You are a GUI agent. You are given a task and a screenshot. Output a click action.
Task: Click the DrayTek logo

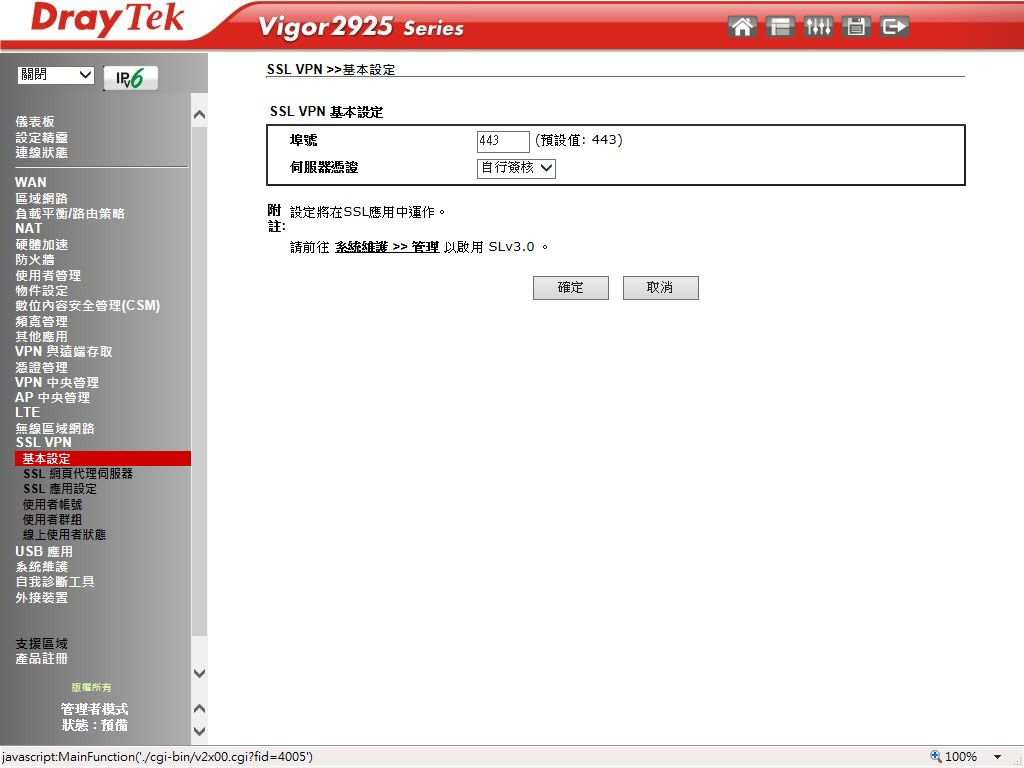(x=108, y=19)
